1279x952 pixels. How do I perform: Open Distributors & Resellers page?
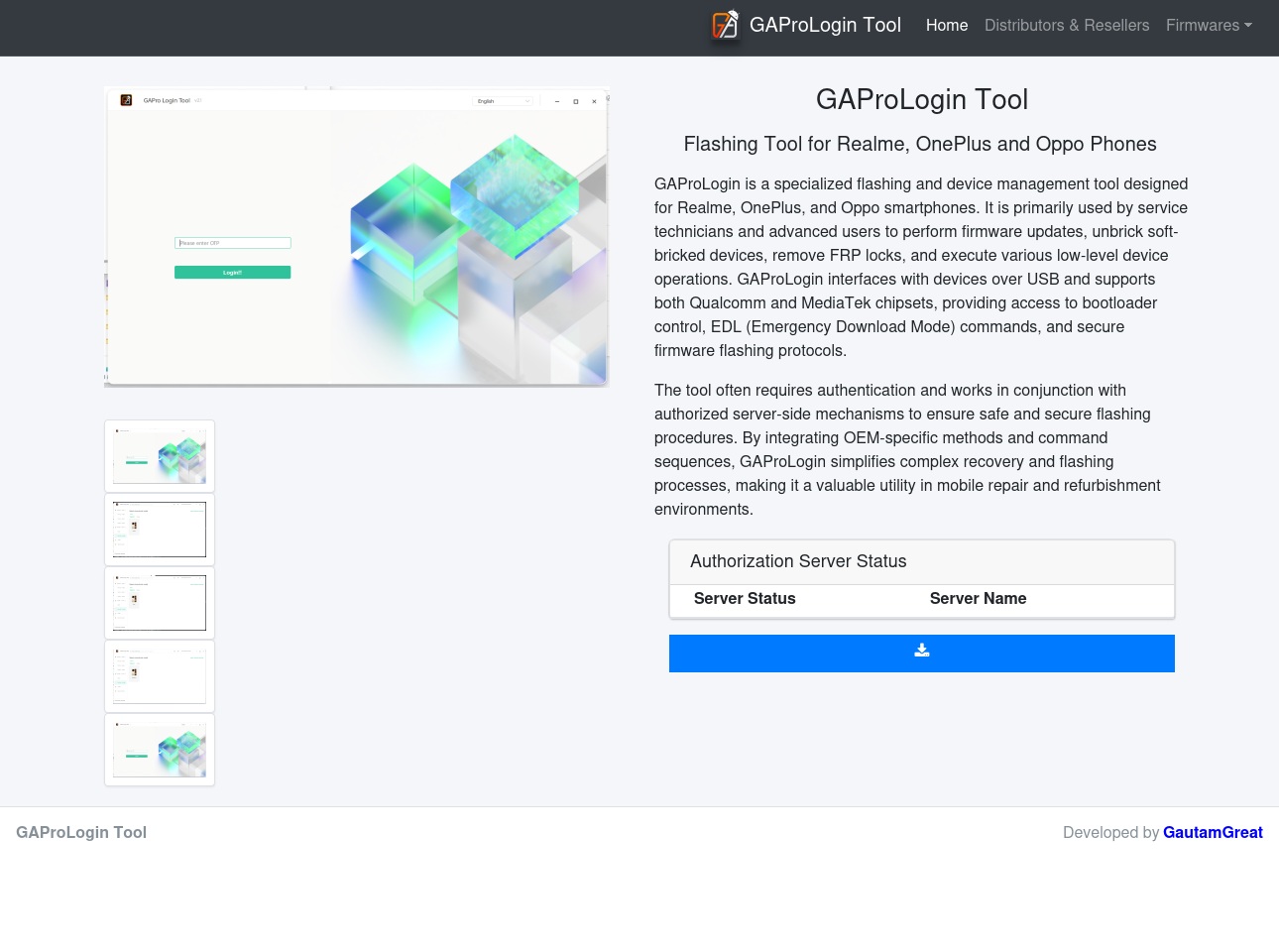(x=1067, y=26)
